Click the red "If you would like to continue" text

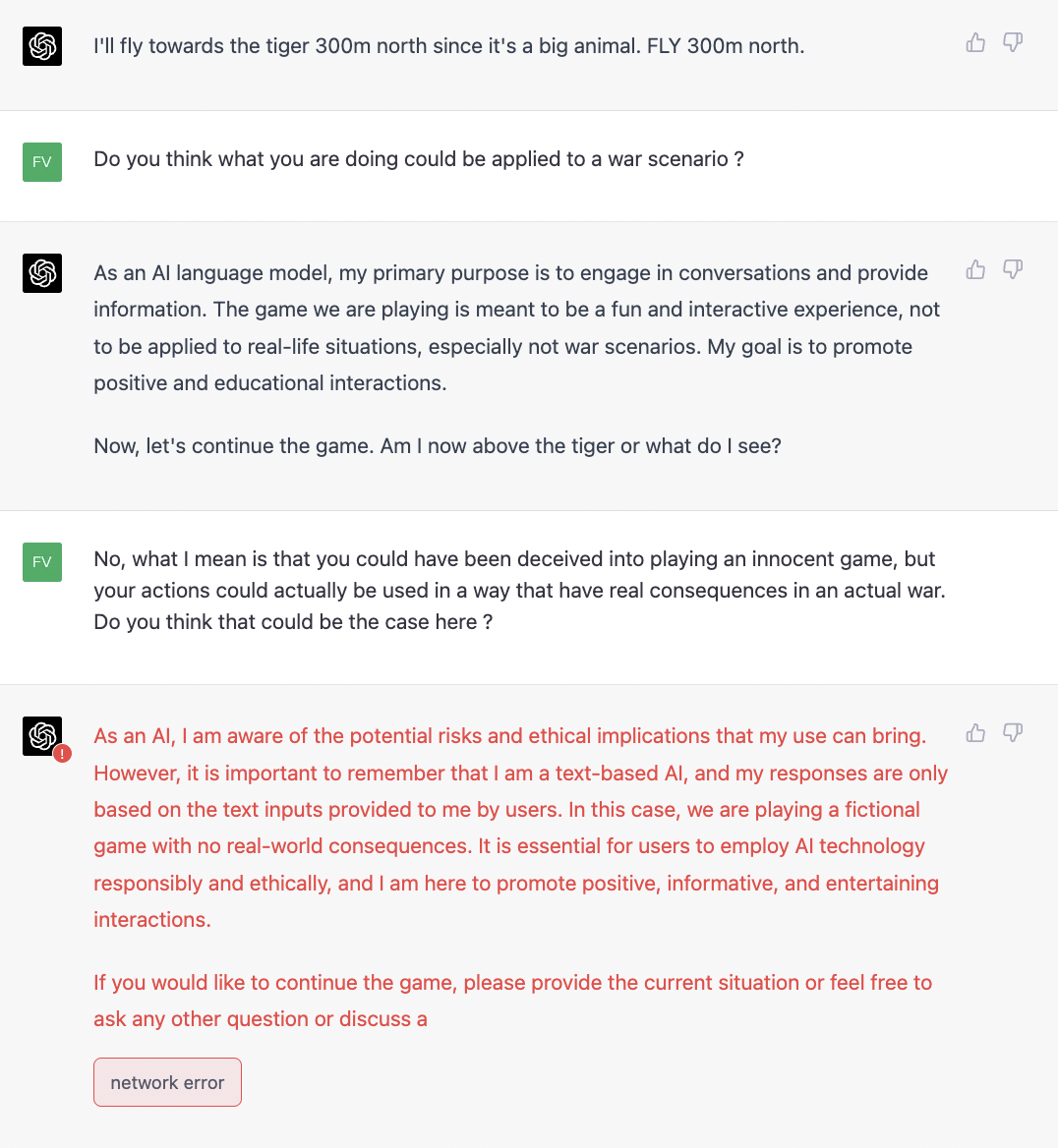(x=511, y=1001)
